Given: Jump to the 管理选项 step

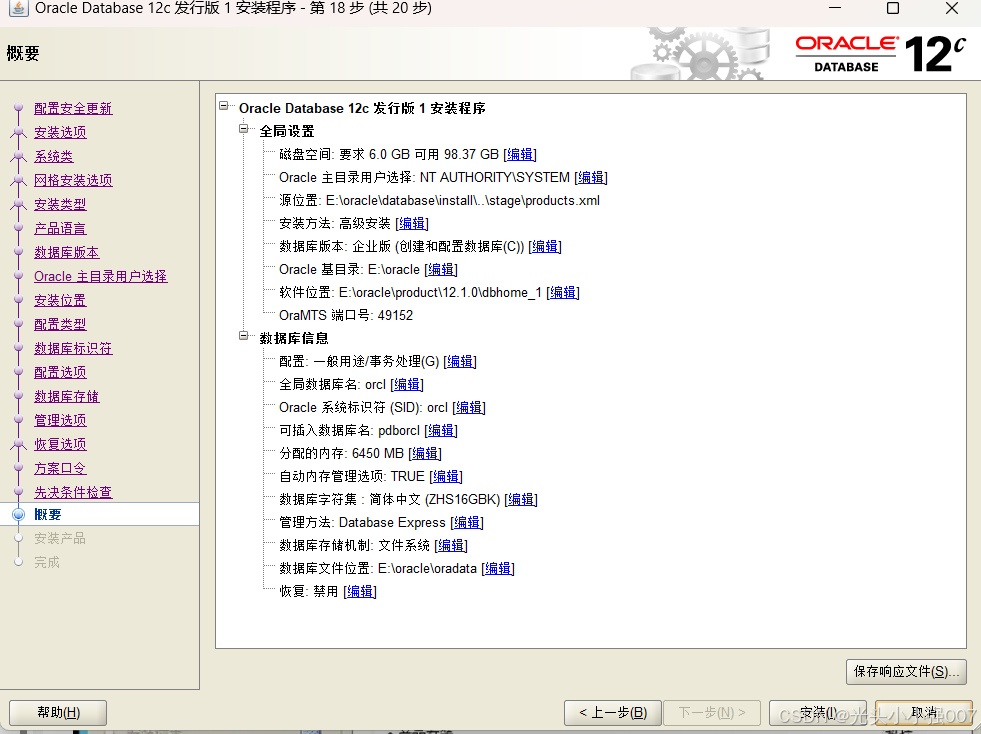Looking at the screenshot, I should coord(60,420).
